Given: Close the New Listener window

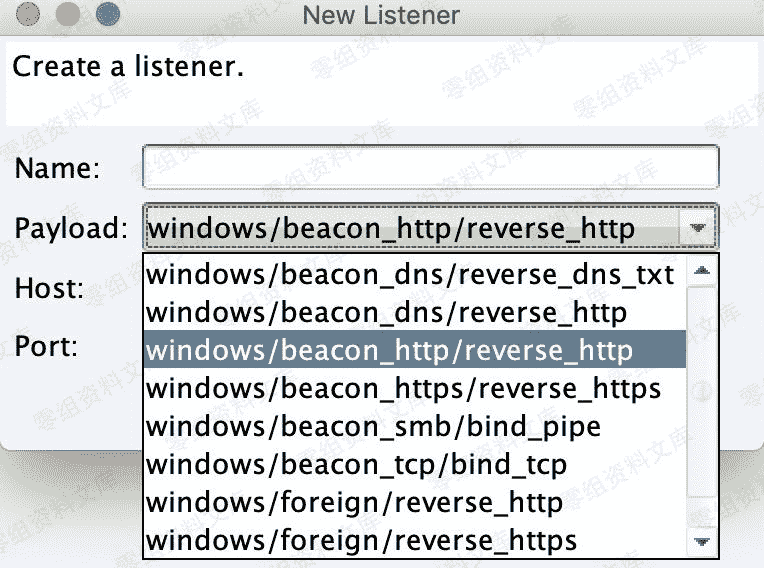Looking at the screenshot, I should pos(29,15).
